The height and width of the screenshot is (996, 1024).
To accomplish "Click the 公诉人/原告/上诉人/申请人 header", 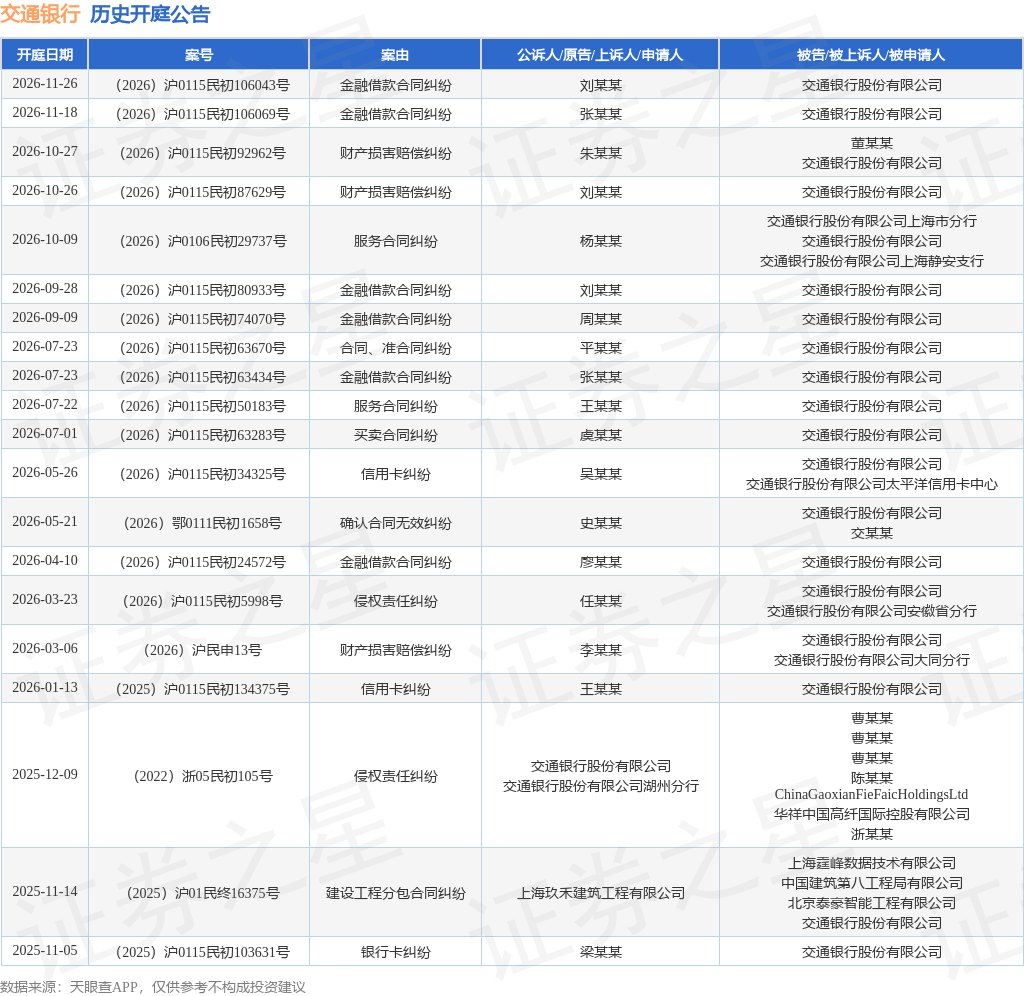I will point(600,55).
